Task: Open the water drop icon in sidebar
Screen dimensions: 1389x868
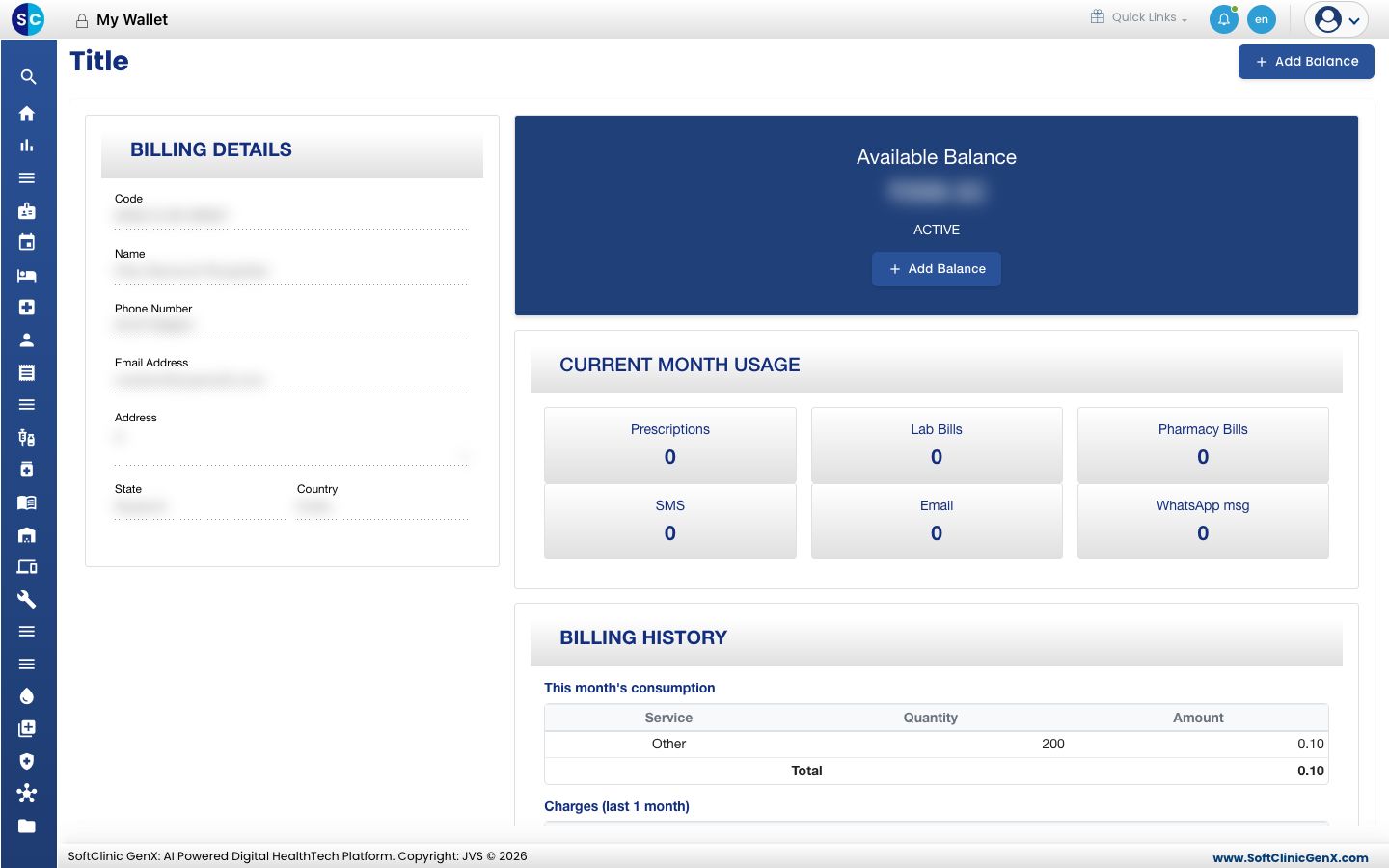Action: [x=27, y=696]
